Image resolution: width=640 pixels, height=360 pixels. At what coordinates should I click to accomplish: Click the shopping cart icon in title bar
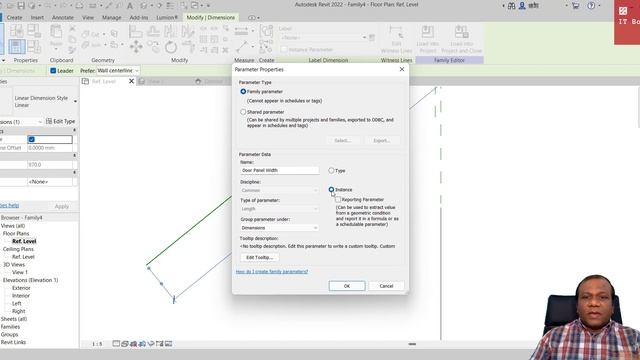tap(576, 6)
